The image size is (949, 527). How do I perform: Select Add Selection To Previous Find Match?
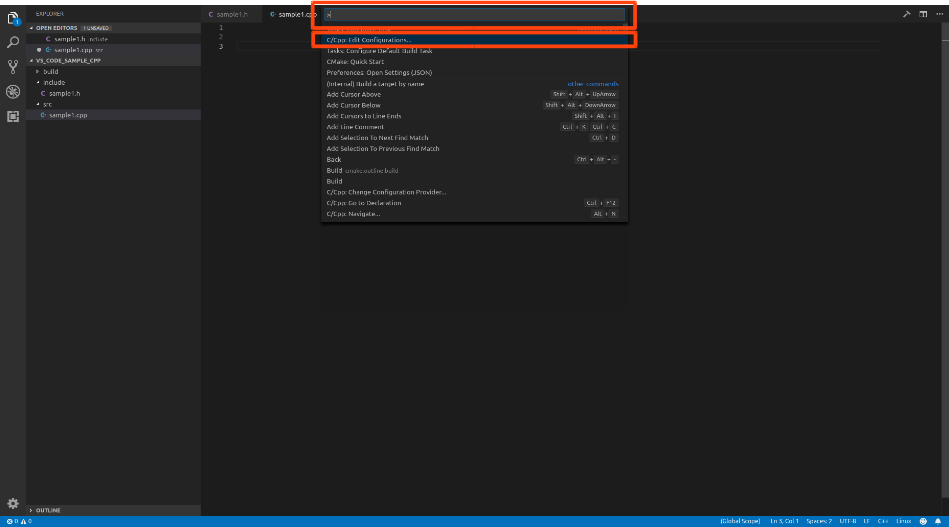tap(474, 149)
